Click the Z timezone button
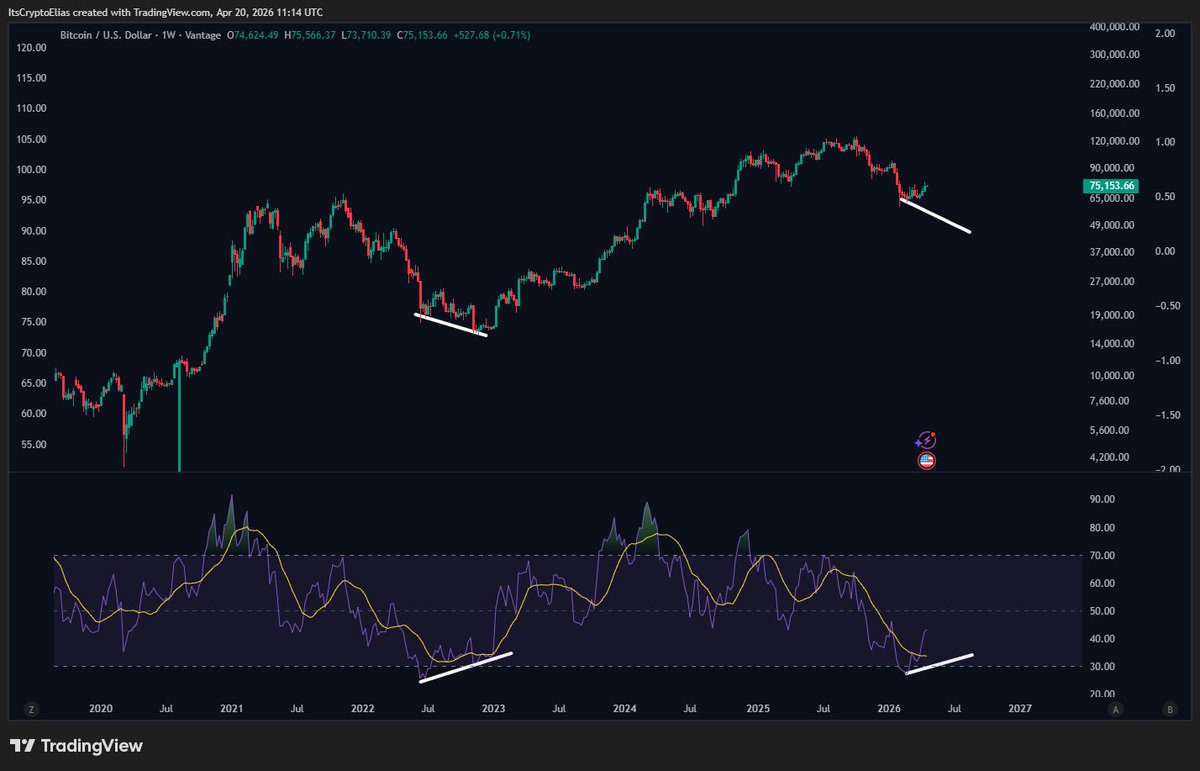 coord(32,709)
